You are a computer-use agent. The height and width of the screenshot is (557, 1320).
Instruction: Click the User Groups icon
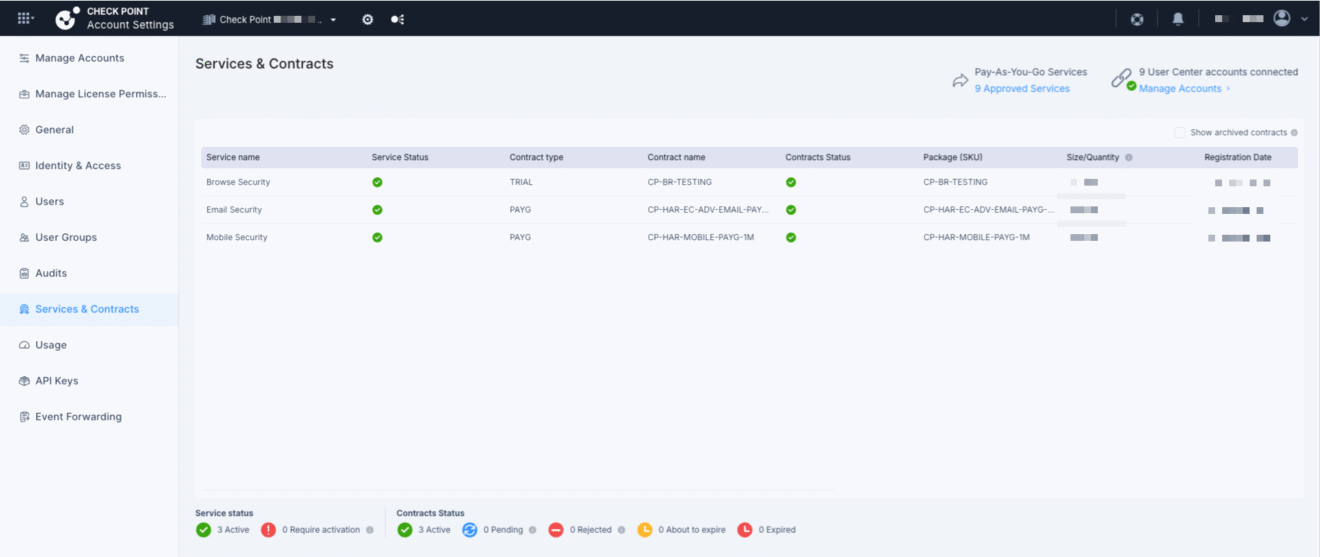(24, 237)
